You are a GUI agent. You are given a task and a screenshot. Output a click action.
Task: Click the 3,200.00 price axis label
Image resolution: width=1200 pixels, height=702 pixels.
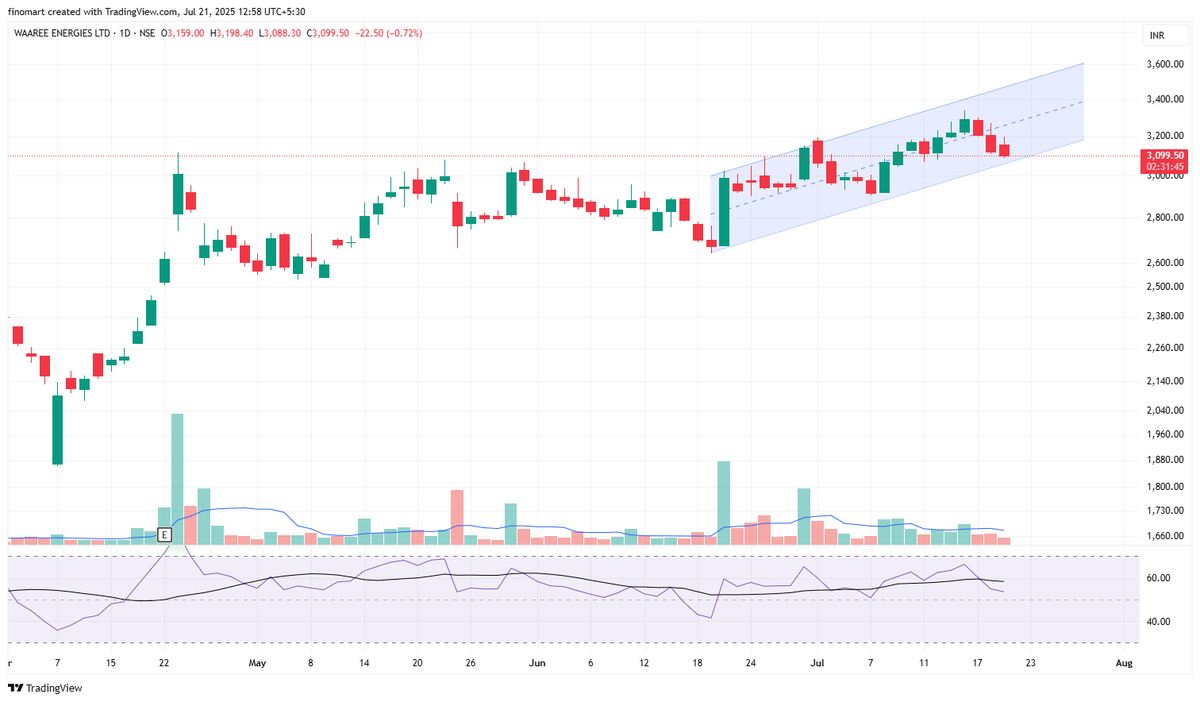[x=1166, y=136]
